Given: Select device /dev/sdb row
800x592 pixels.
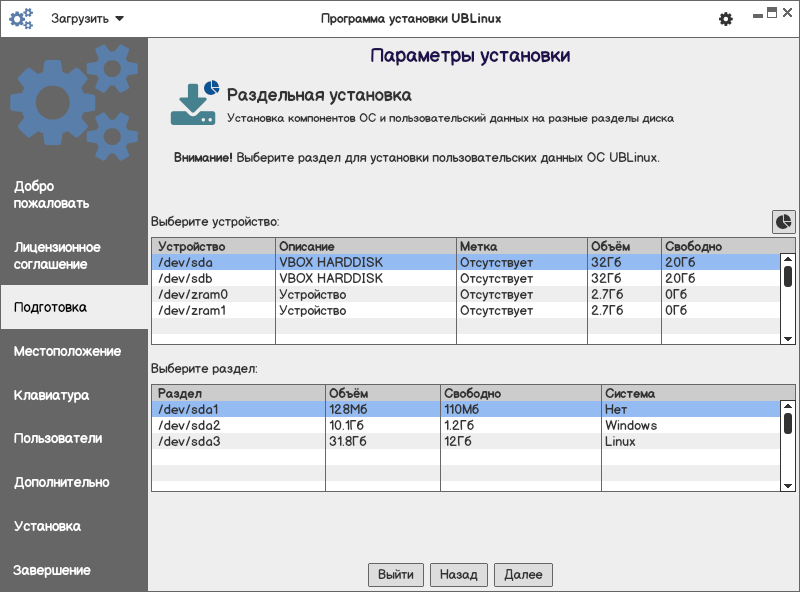Looking at the screenshot, I should pyautogui.click(x=466, y=279).
